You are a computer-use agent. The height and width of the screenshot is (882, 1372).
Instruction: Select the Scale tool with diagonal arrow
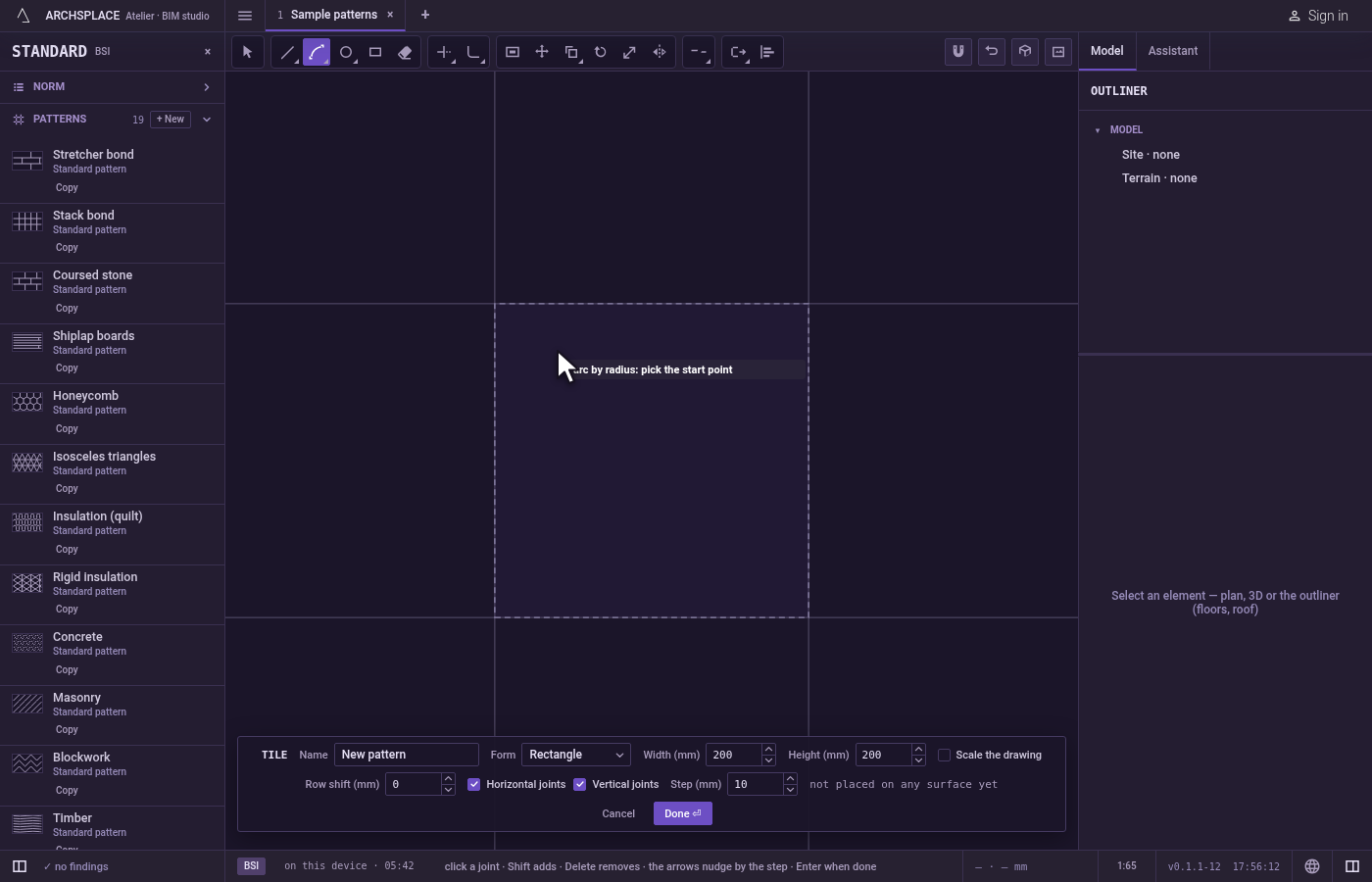[x=630, y=52]
